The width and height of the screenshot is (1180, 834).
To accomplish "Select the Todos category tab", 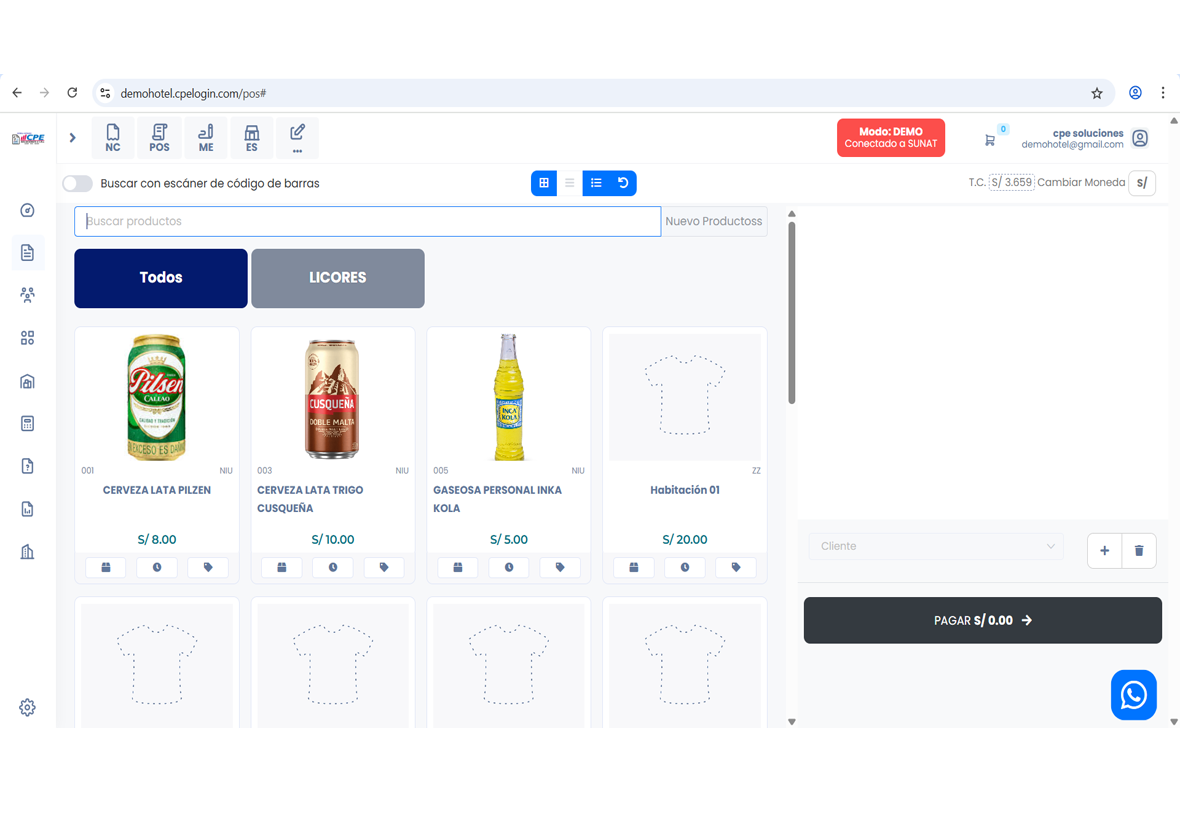I will [x=161, y=278].
